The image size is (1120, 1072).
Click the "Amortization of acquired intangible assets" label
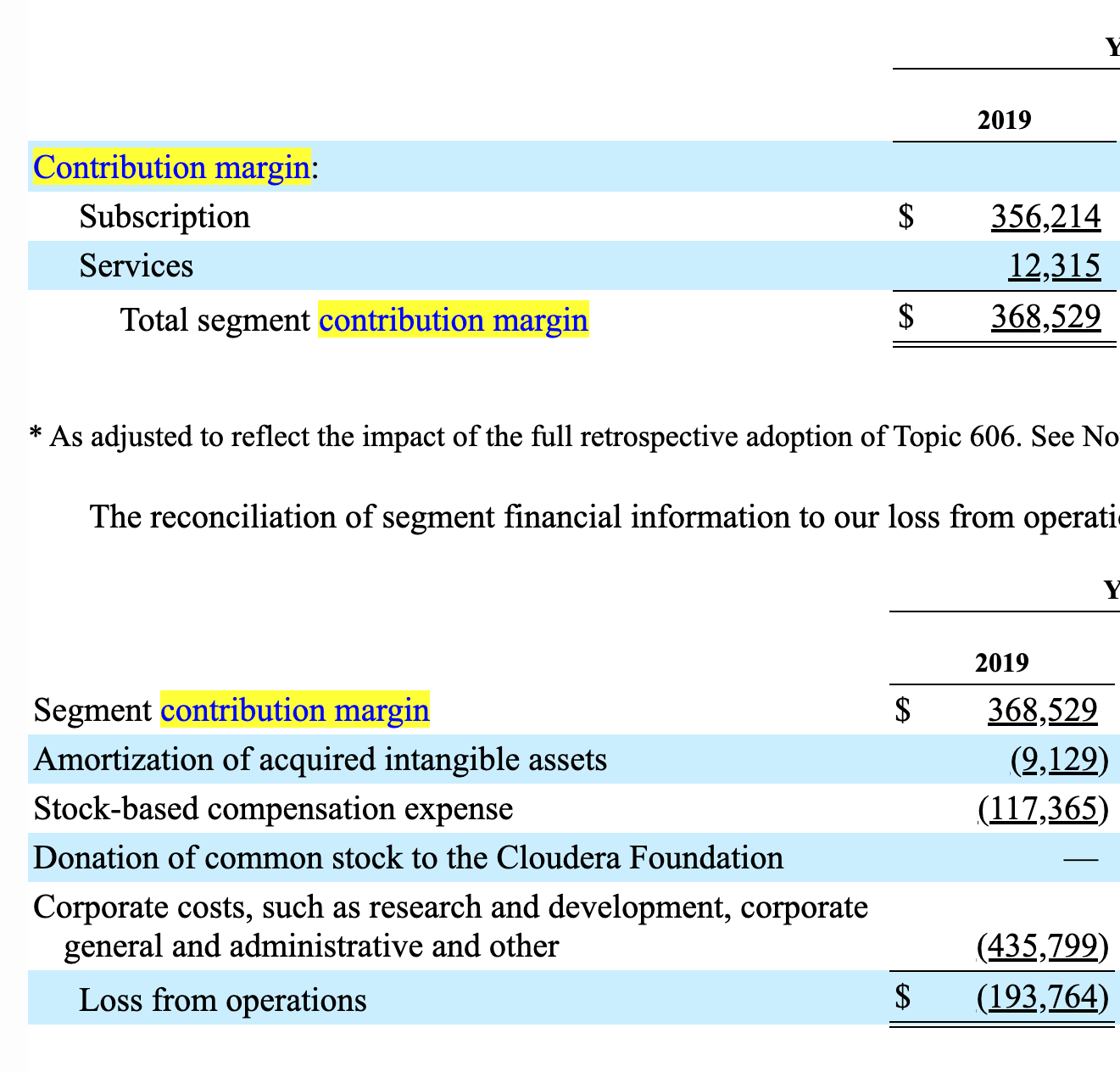[320, 760]
